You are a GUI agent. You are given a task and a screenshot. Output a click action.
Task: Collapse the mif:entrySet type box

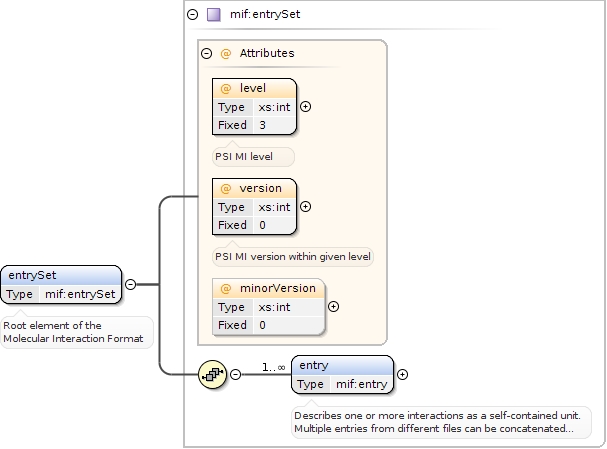click(193, 15)
